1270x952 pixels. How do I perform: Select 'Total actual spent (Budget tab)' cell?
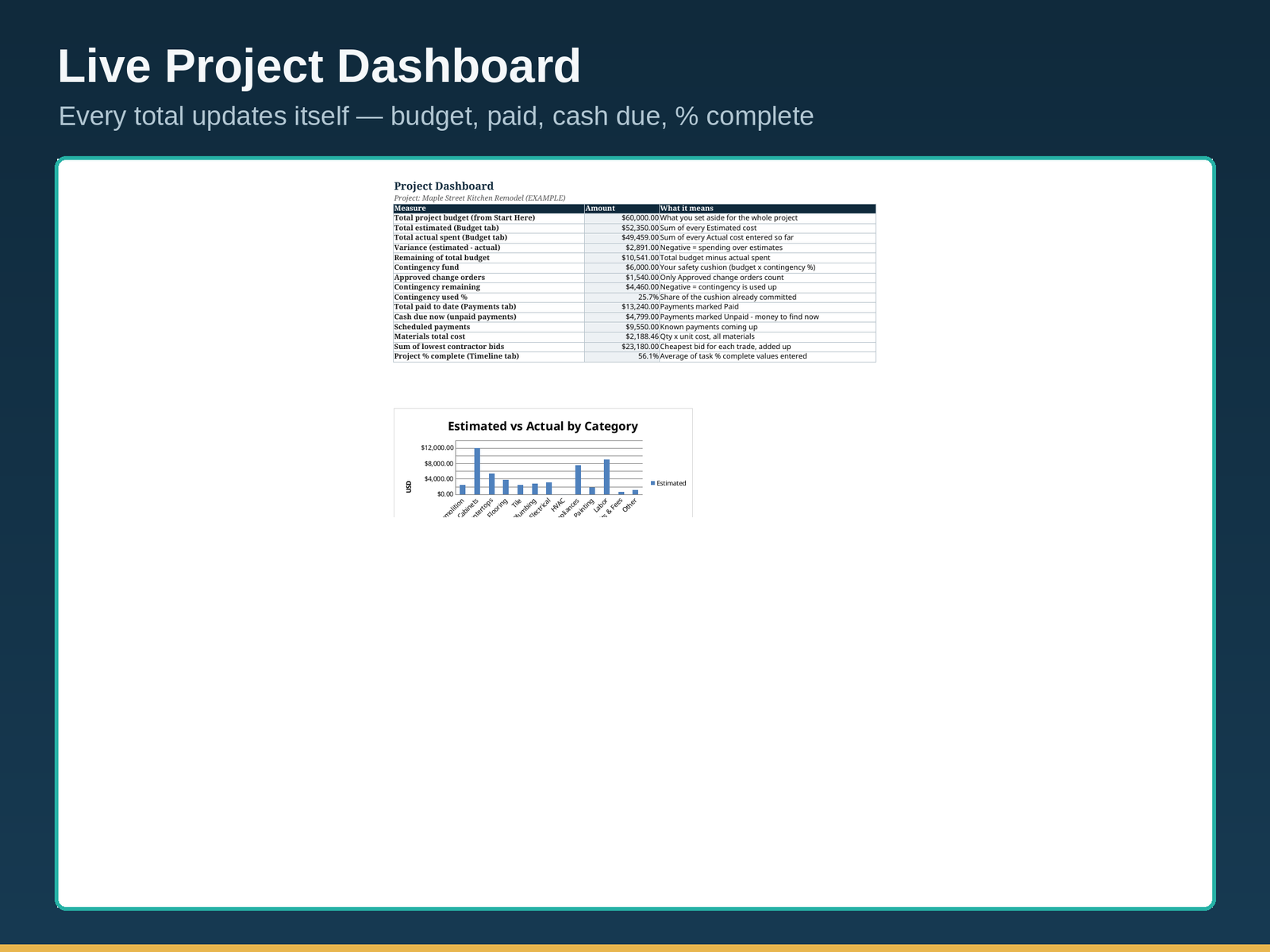click(489, 238)
